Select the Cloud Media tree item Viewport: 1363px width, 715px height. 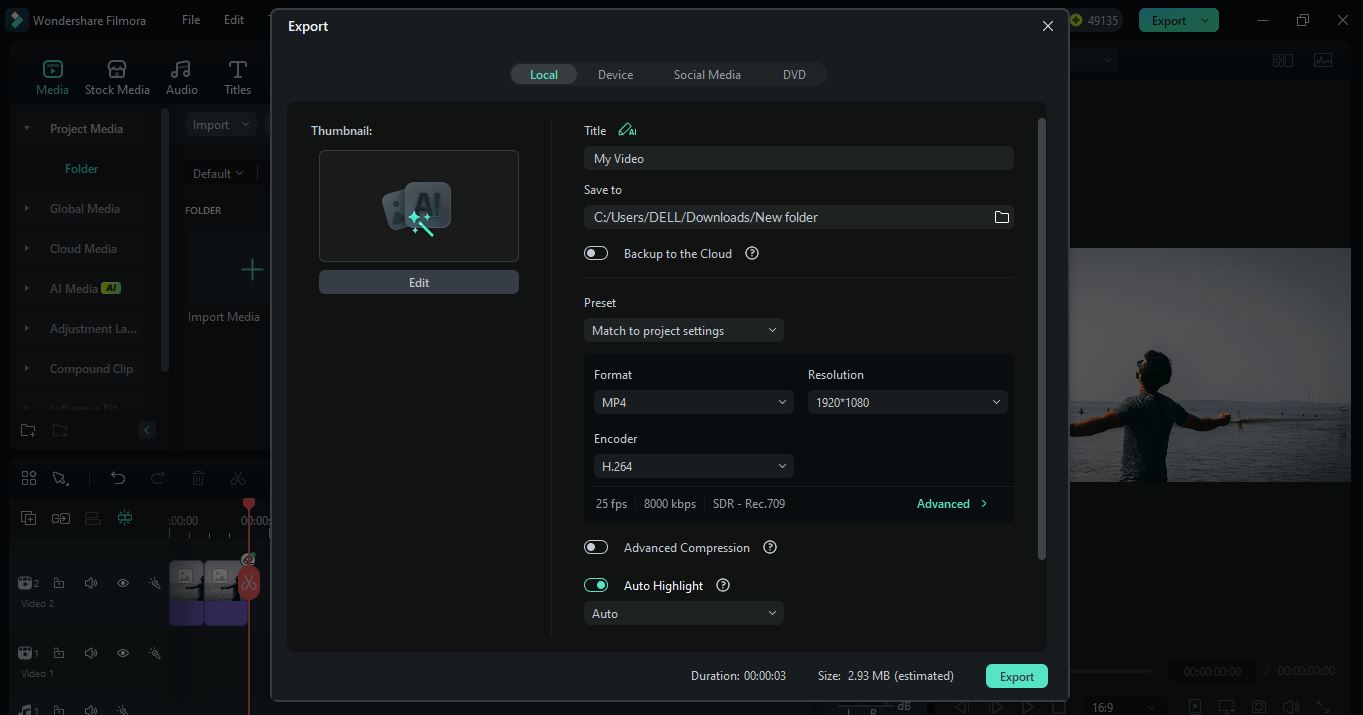83,248
